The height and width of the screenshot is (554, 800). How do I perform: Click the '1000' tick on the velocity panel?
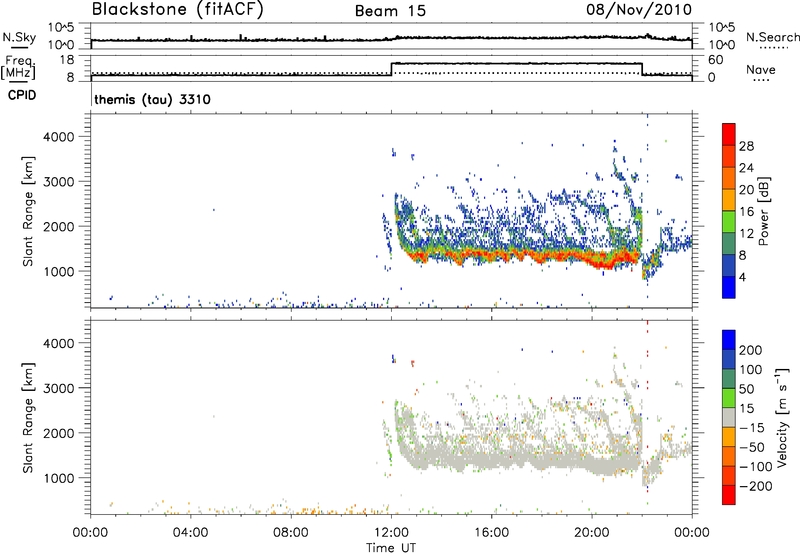click(58, 478)
